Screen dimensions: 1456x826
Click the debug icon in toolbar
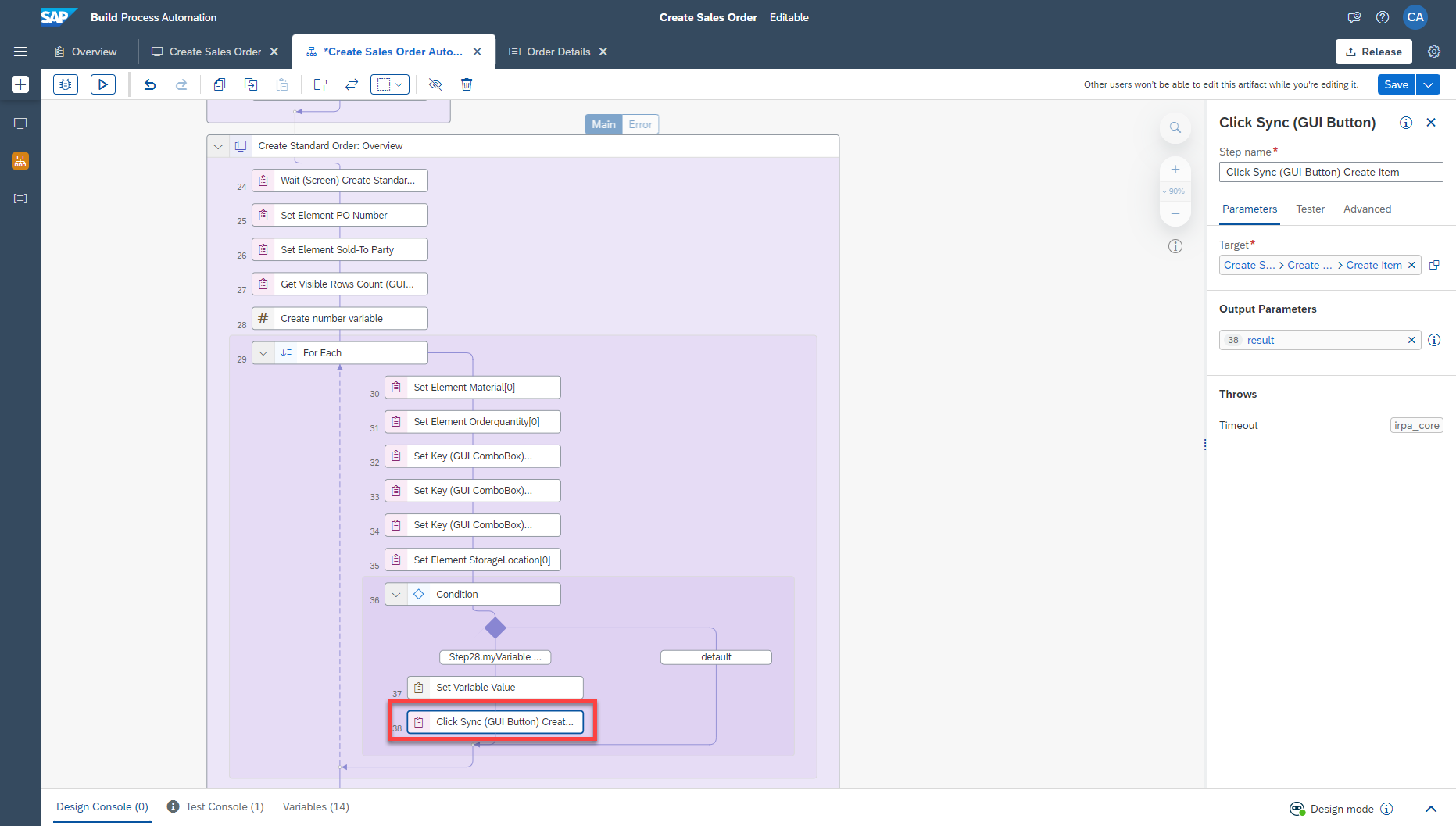click(x=66, y=84)
